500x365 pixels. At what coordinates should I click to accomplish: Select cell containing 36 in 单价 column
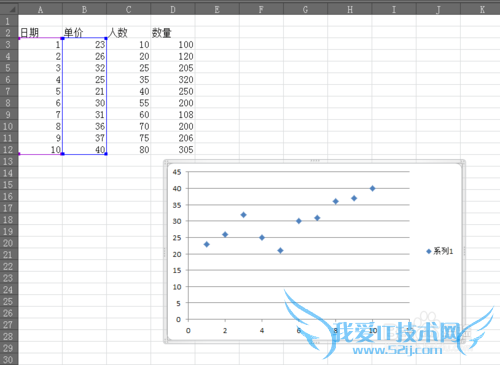tap(84, 126)
